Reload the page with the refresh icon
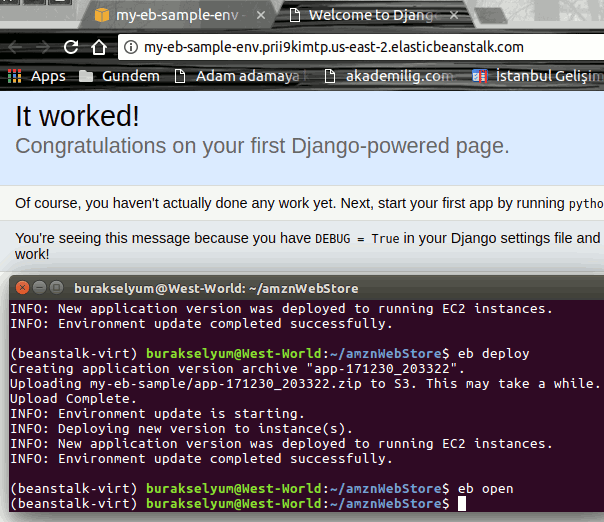This screenshot has height=522, width=604. point(71,47)
